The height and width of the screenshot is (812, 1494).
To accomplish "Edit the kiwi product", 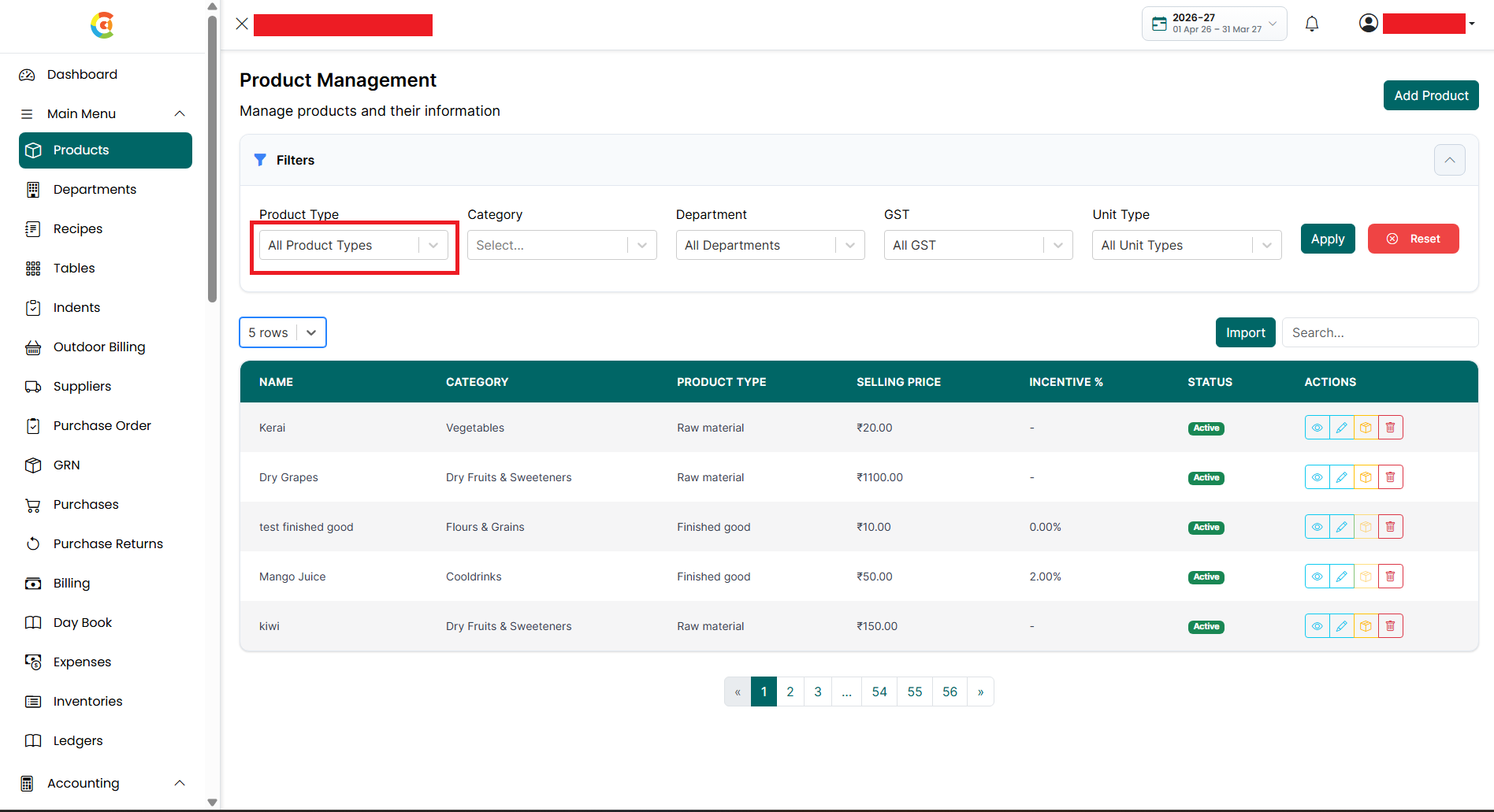I will 1341,626.
